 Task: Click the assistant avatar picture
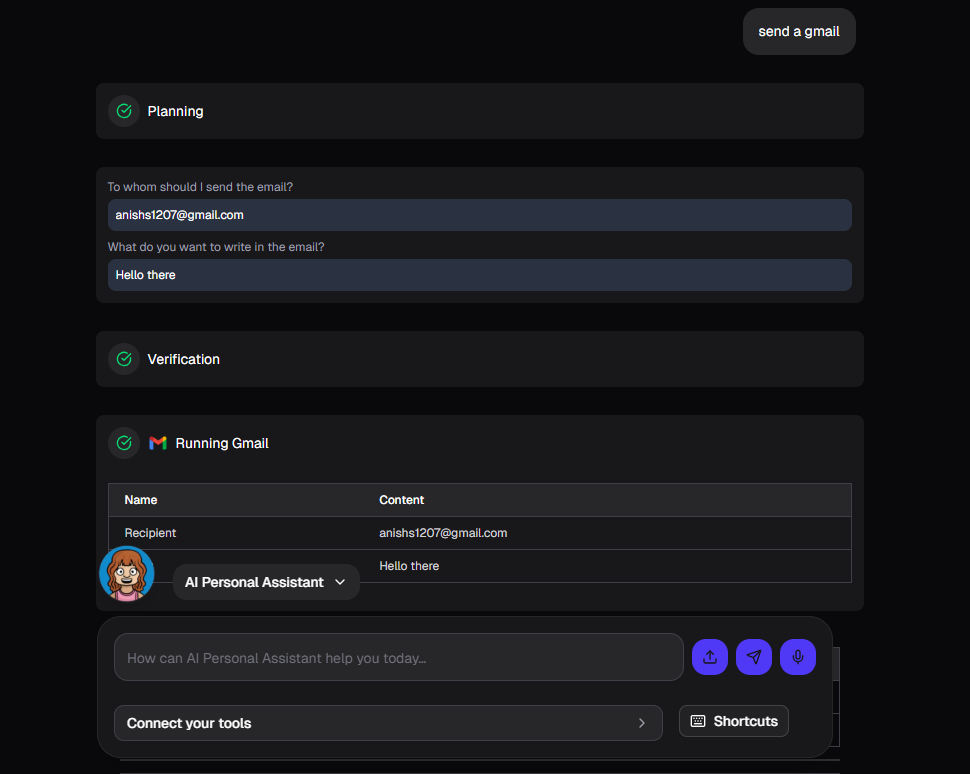point(127,574)
